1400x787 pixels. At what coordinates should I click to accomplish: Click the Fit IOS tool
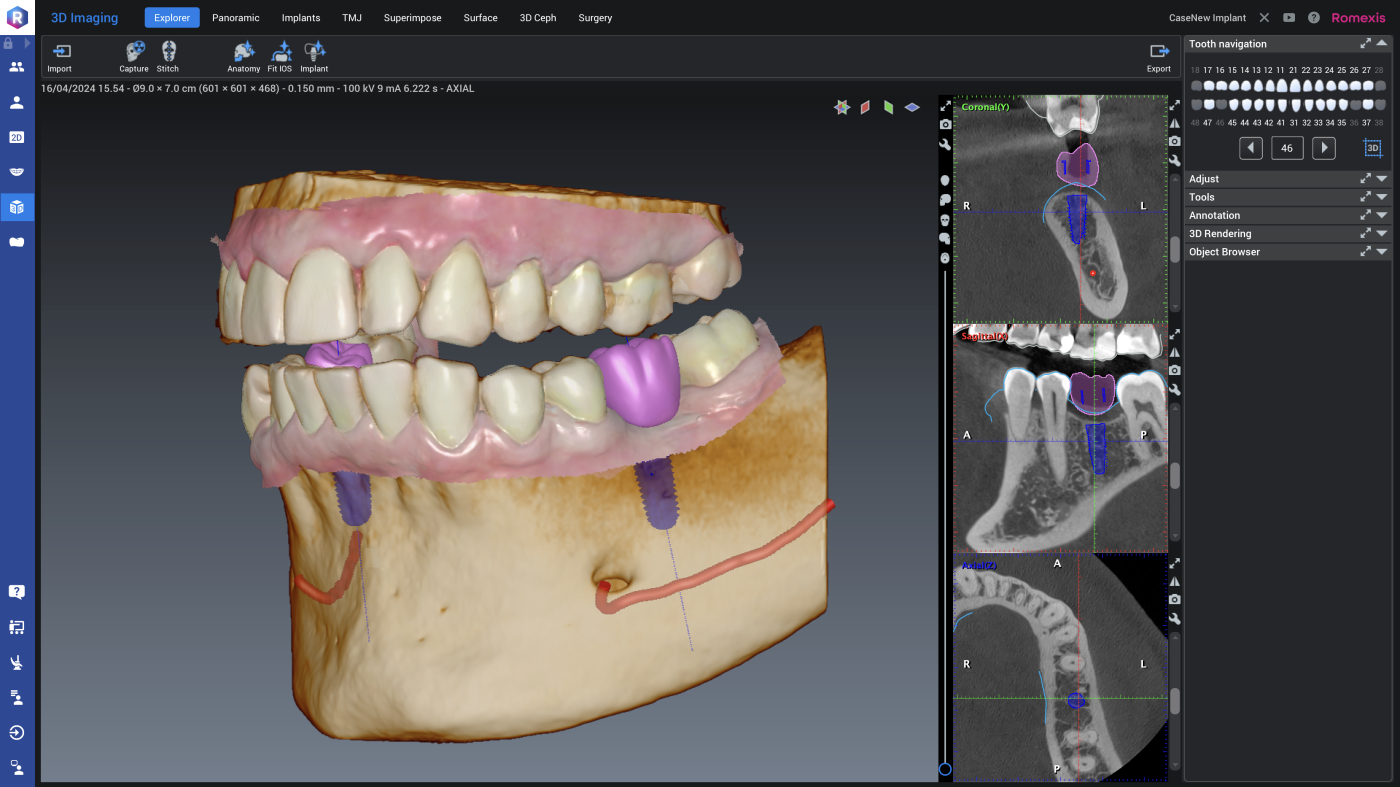point(279,56)
